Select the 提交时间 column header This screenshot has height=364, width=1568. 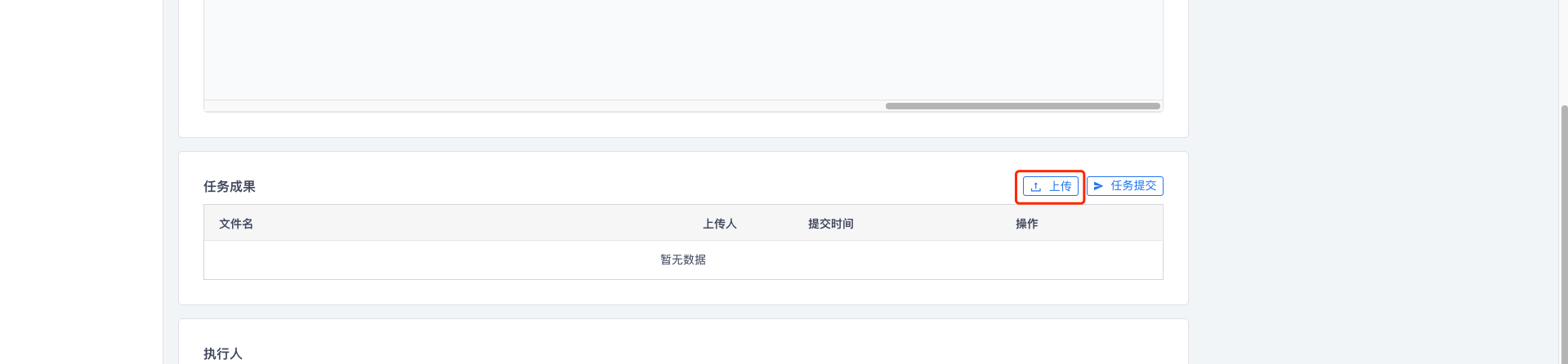[830, 224]
